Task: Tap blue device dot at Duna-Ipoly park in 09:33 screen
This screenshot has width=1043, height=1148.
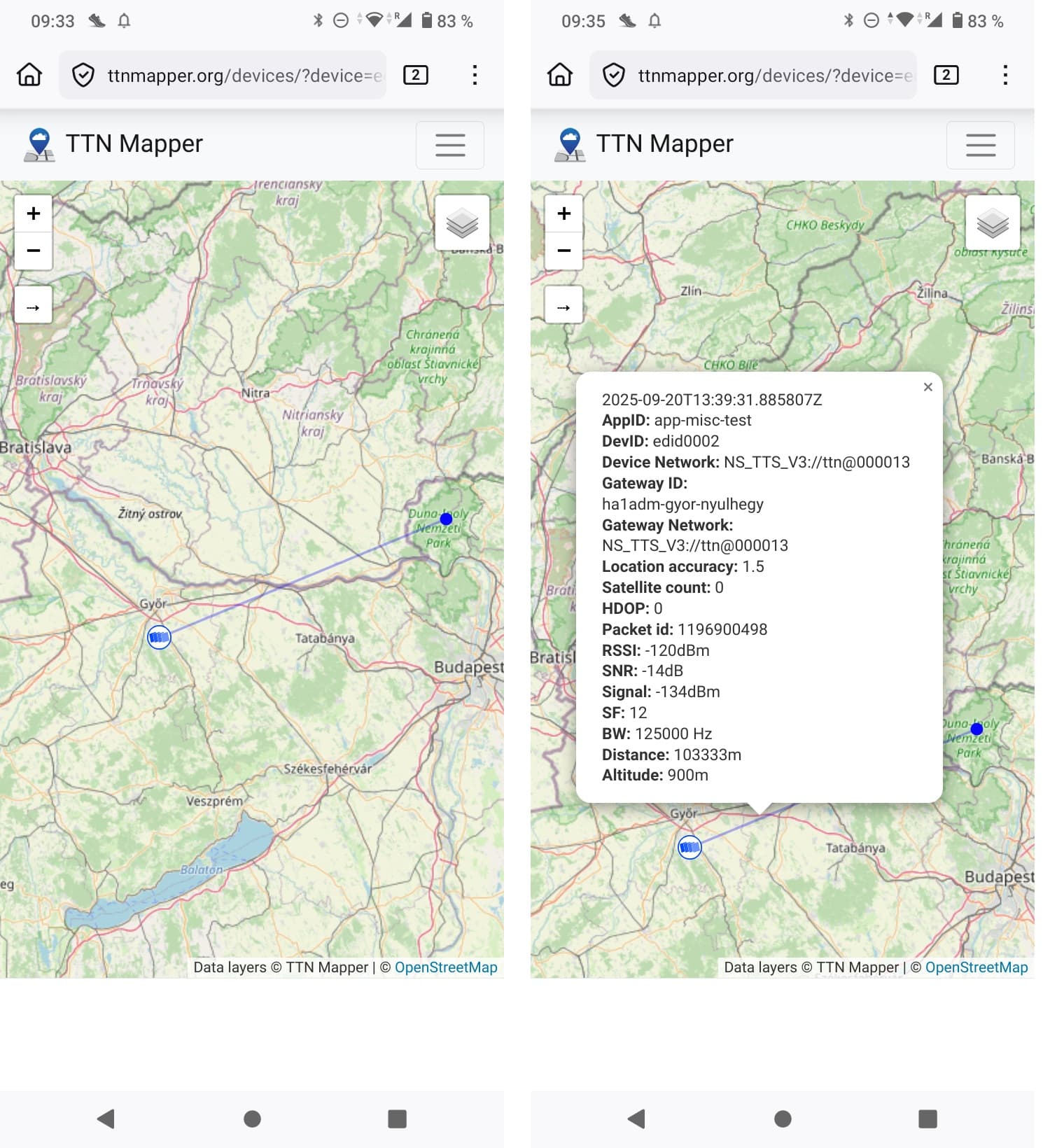Action: coord(446,519)
